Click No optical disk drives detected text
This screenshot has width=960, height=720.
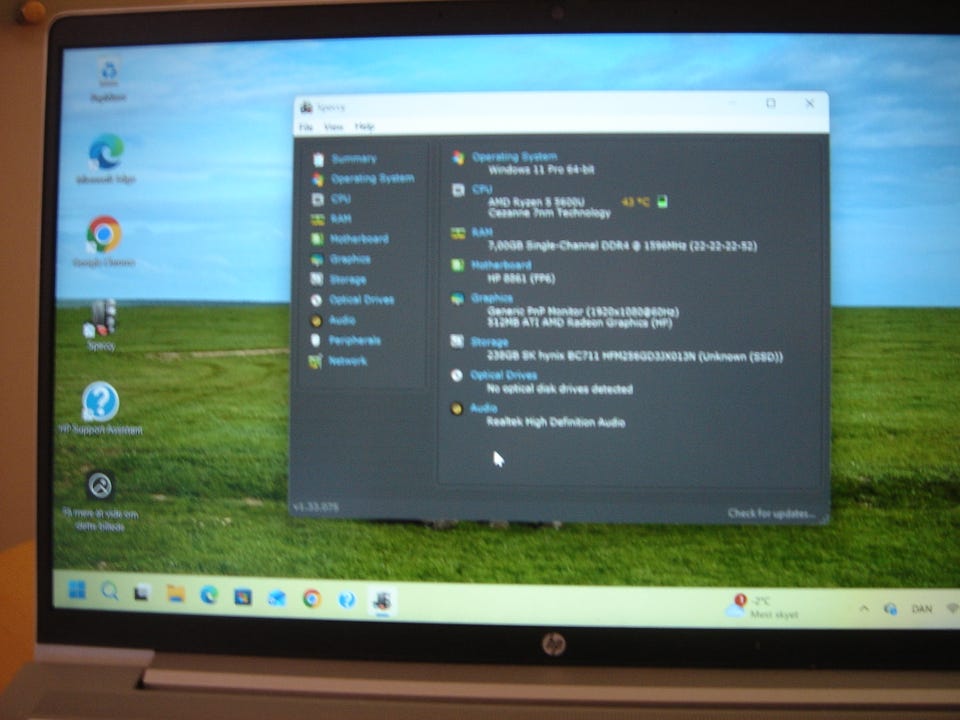559,389
